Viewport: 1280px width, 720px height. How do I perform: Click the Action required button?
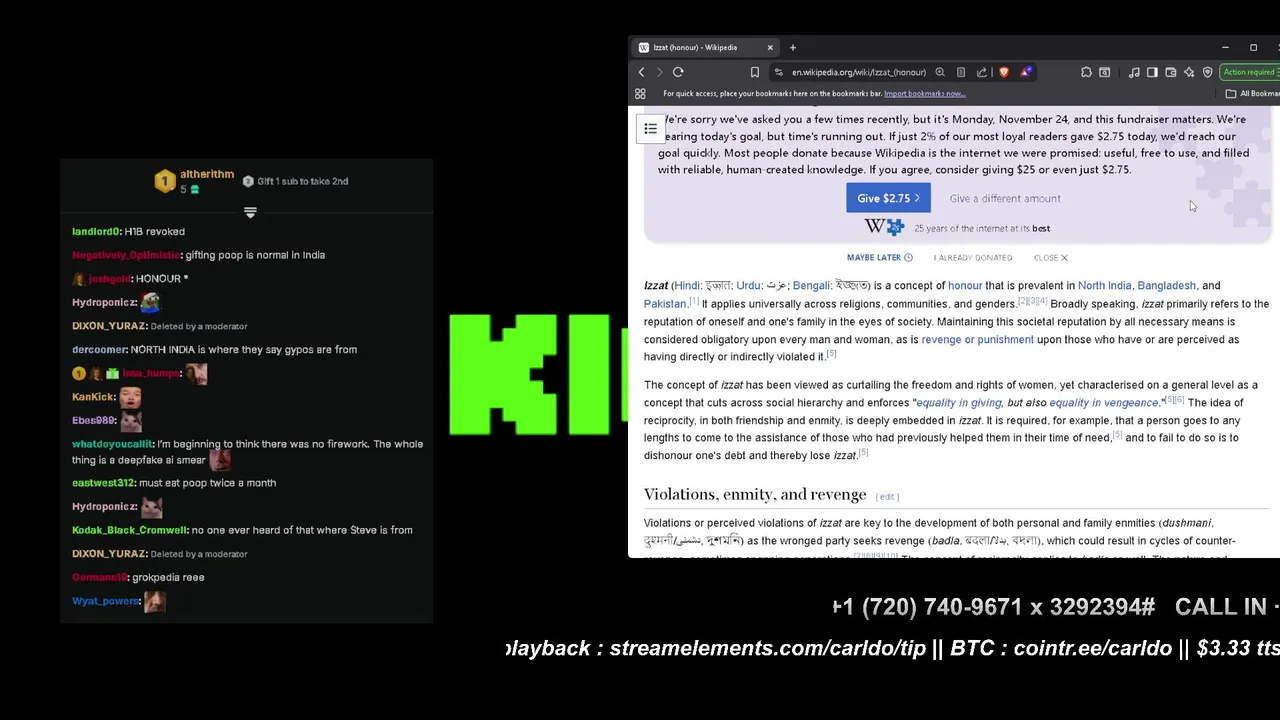pos(1250,72)
